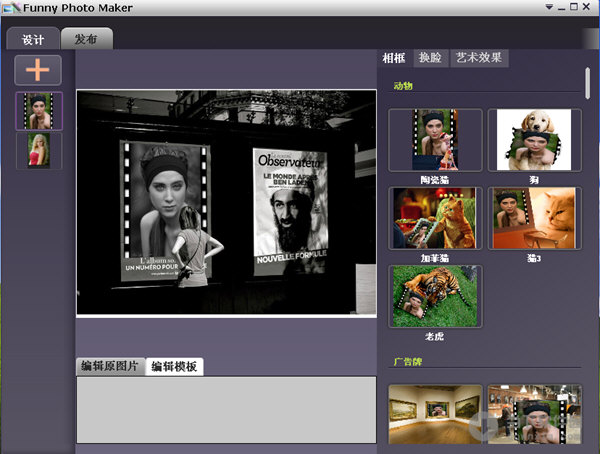The width and height of the screenshot is (600, 454).
Task: Select the 编辑原图片 tab
Action: [110, 366]
